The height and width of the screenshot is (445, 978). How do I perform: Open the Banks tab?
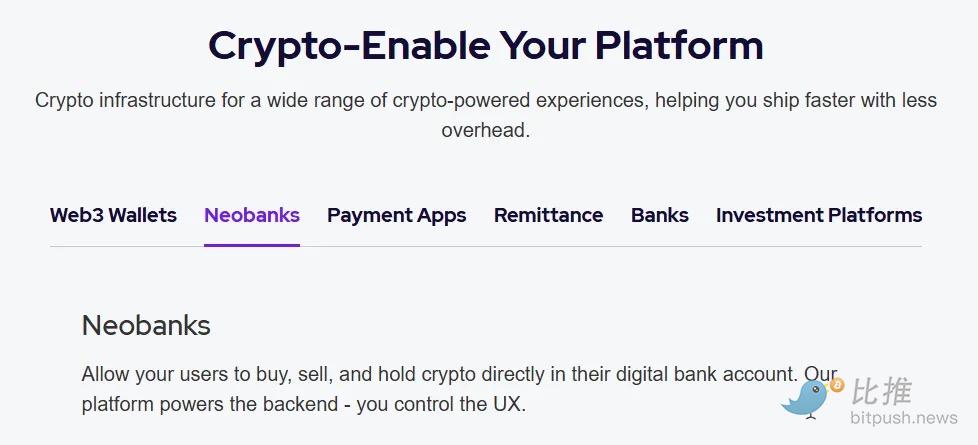[660, 215]
